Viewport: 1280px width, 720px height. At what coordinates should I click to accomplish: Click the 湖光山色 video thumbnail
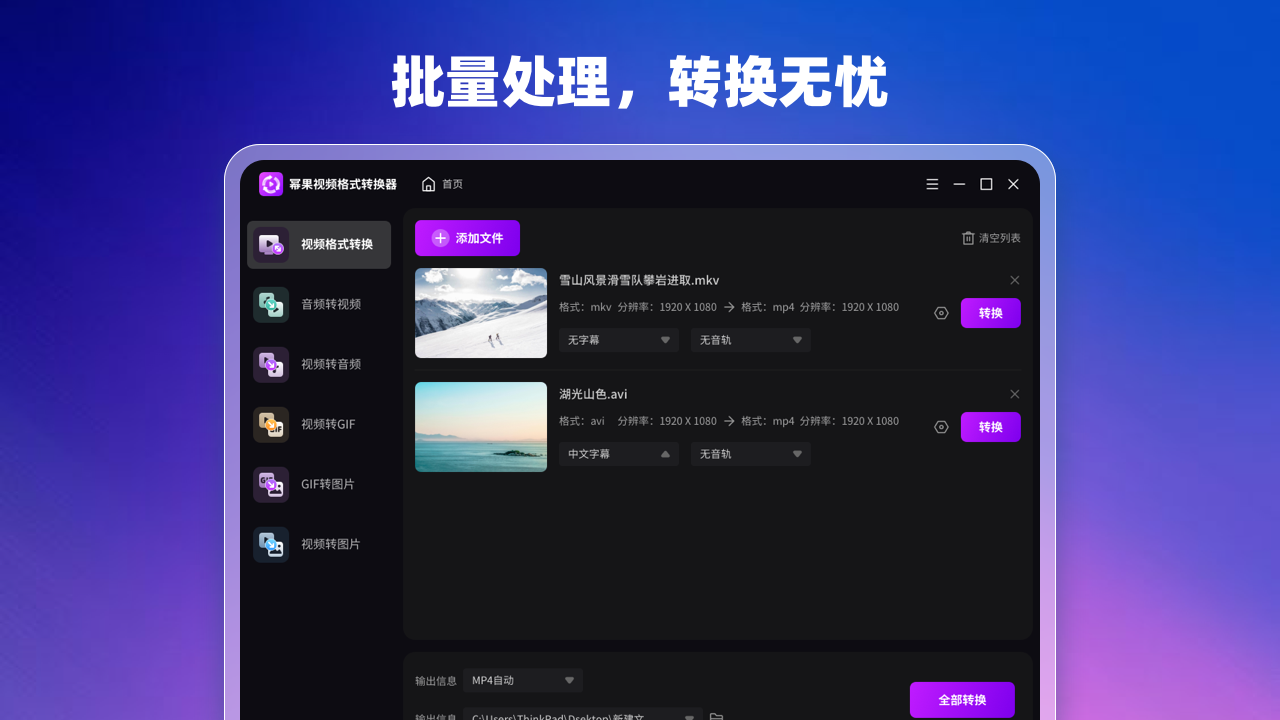tap(480, 427)
